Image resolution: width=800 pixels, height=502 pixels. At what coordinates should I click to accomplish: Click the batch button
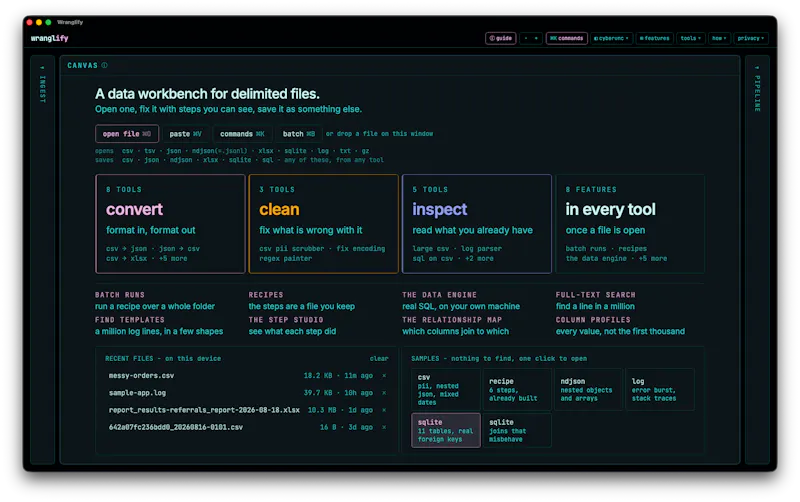tap(298, 134)
